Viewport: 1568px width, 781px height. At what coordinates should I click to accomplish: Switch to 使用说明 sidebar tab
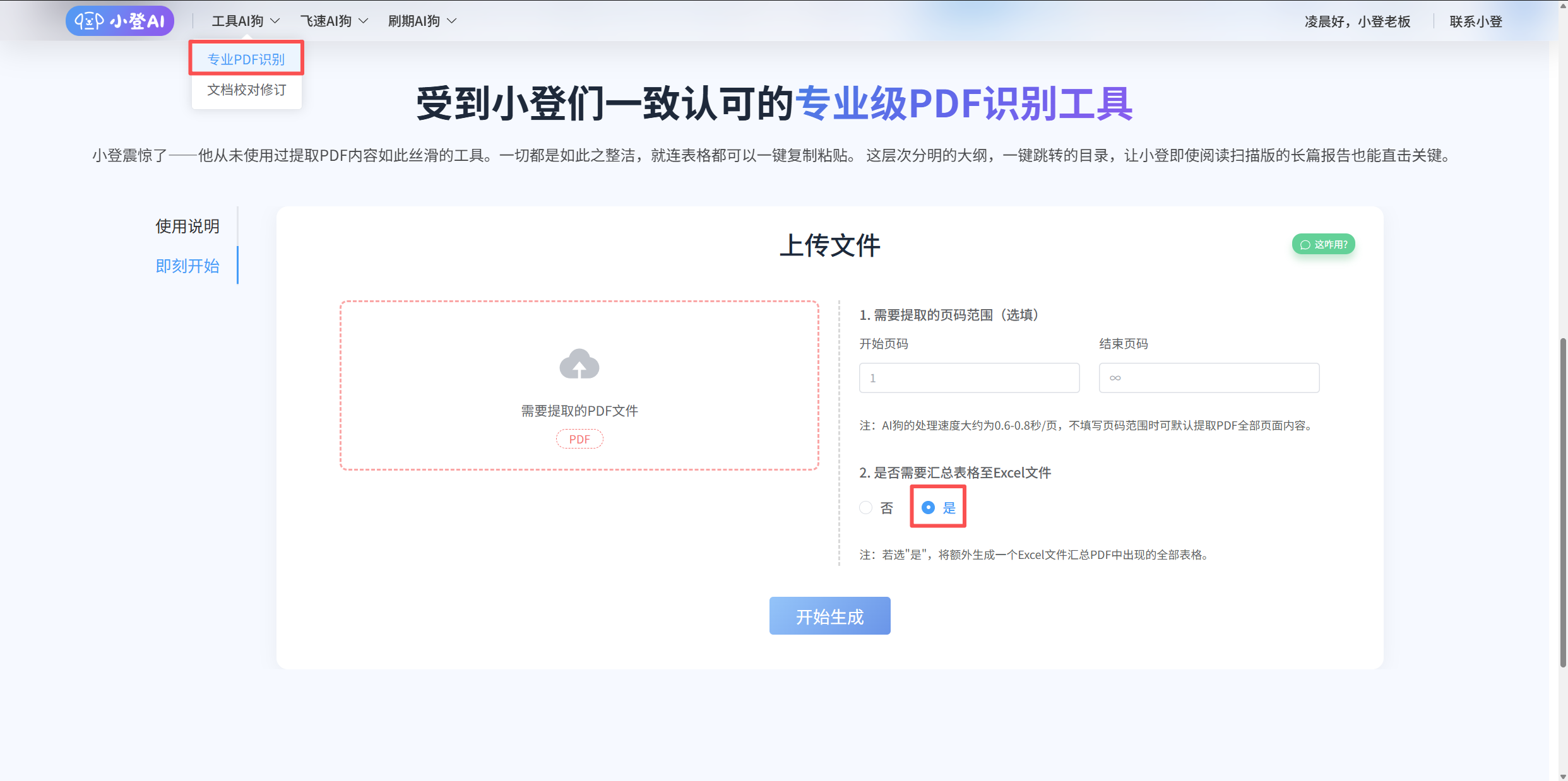[187, 226]
